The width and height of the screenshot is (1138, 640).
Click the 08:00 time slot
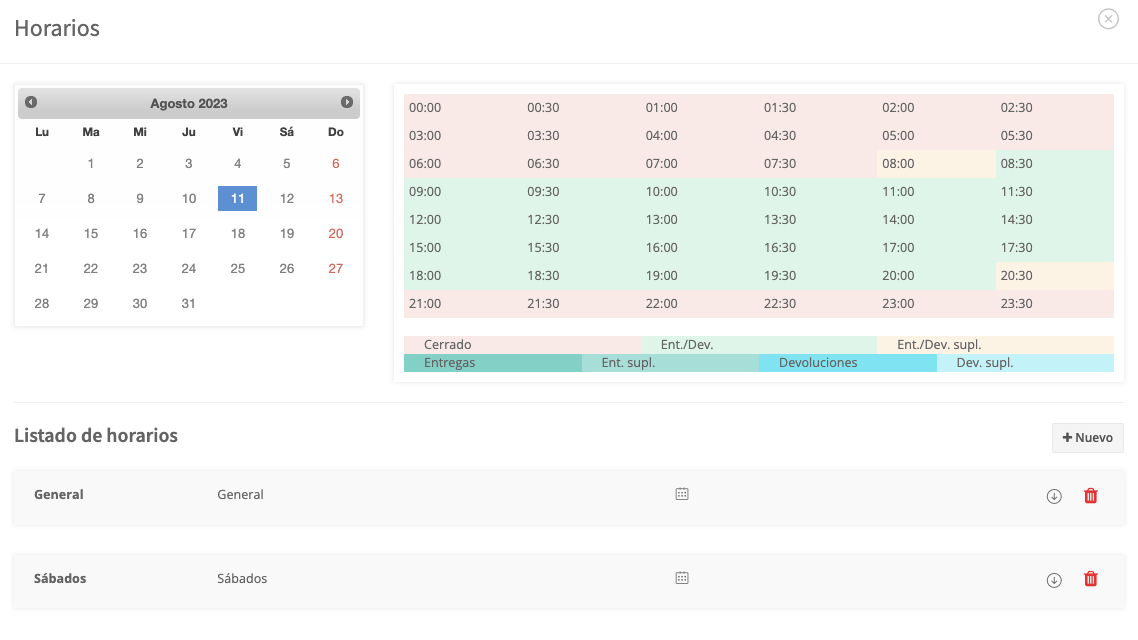[x=936, y=164]
